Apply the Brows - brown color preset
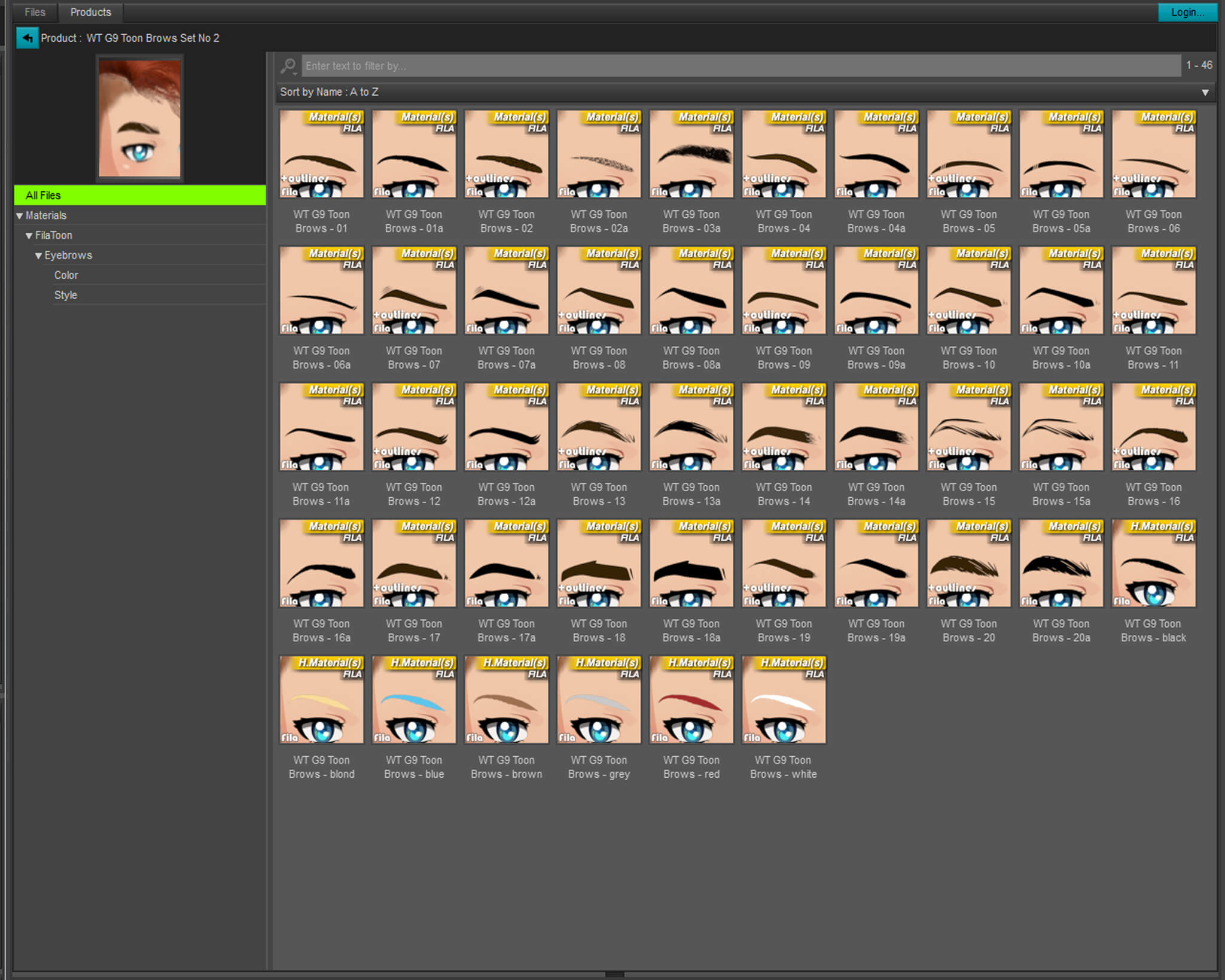Screen dimensions: 1225x980 point(506,699)
